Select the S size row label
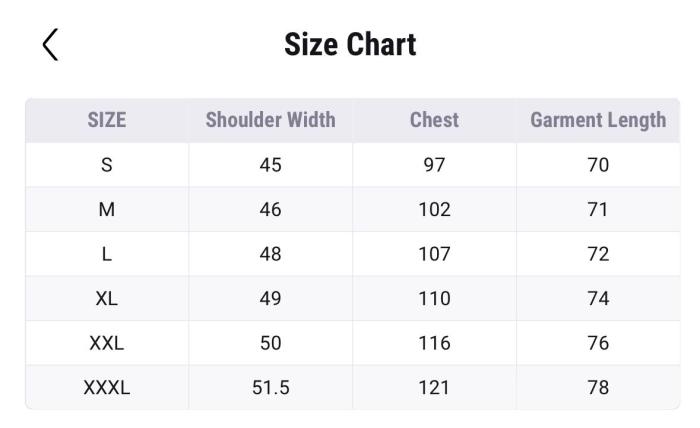Image resolution: width=700 pixels, height=428 pixels. point(107,165)
